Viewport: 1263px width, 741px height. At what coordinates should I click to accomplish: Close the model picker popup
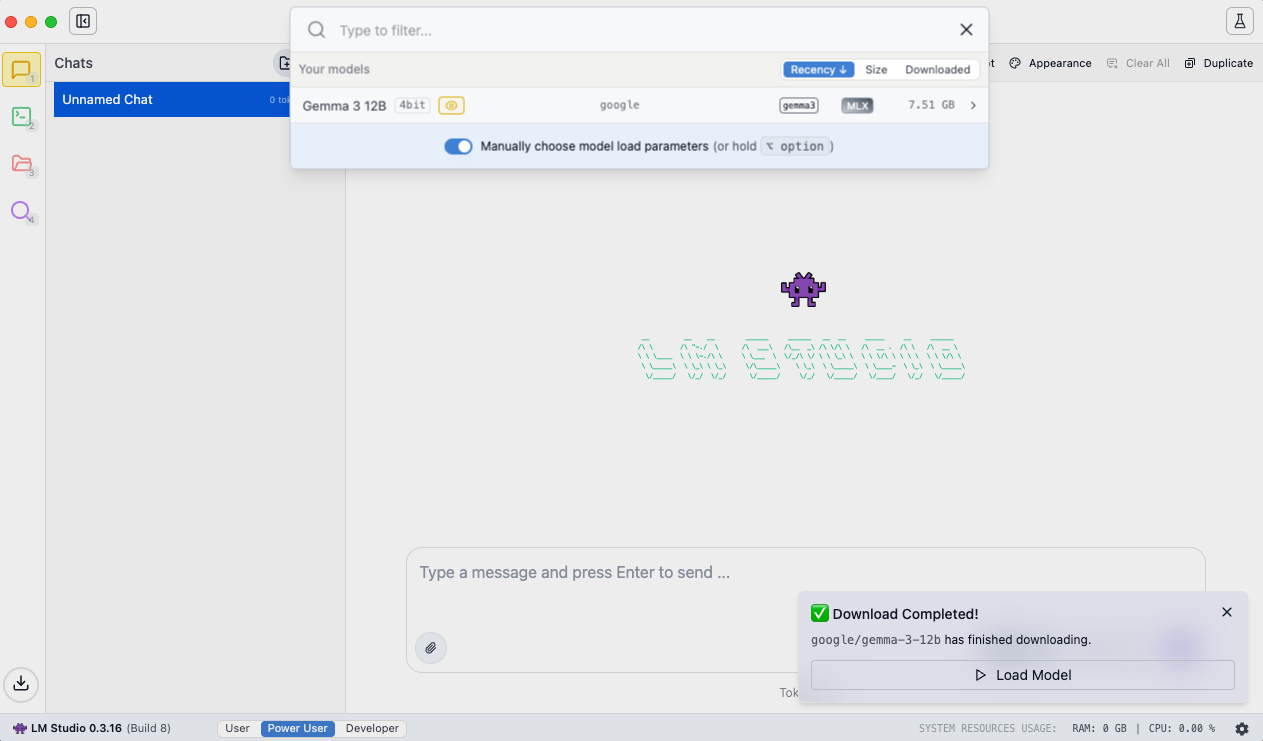pos(966,30)
